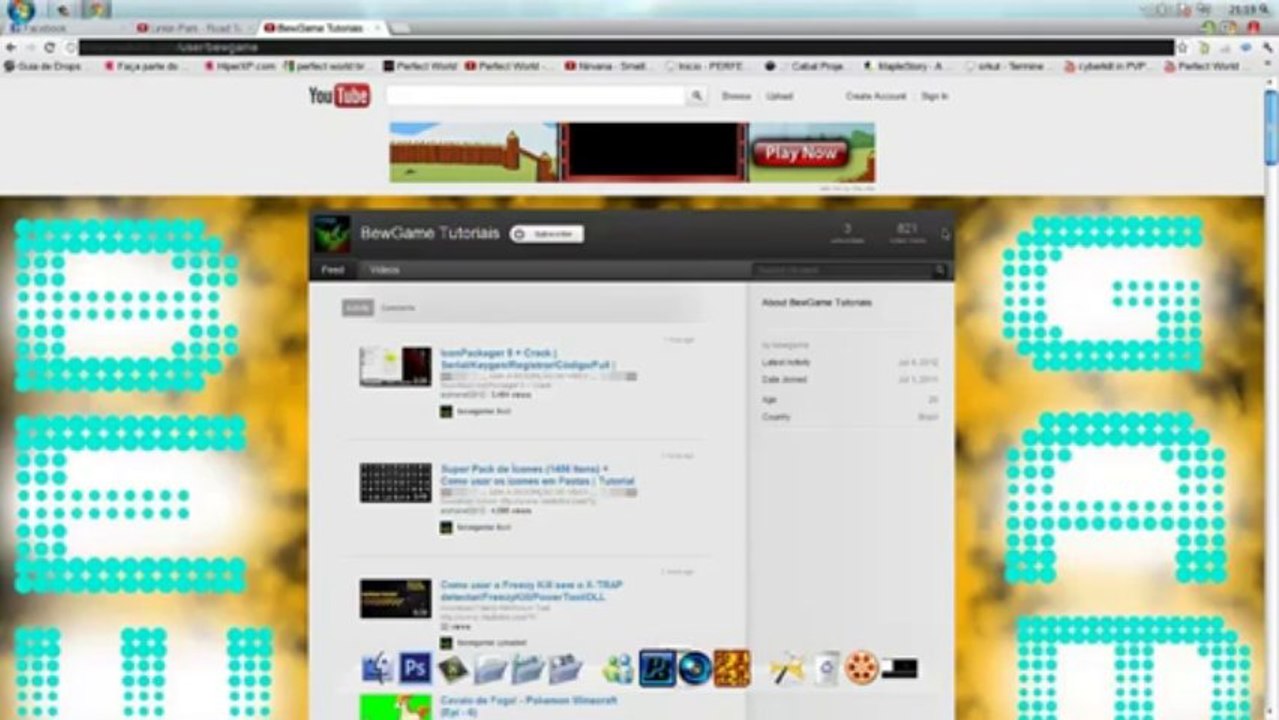Open the Guia de Drops bookmark

(42, 66)
